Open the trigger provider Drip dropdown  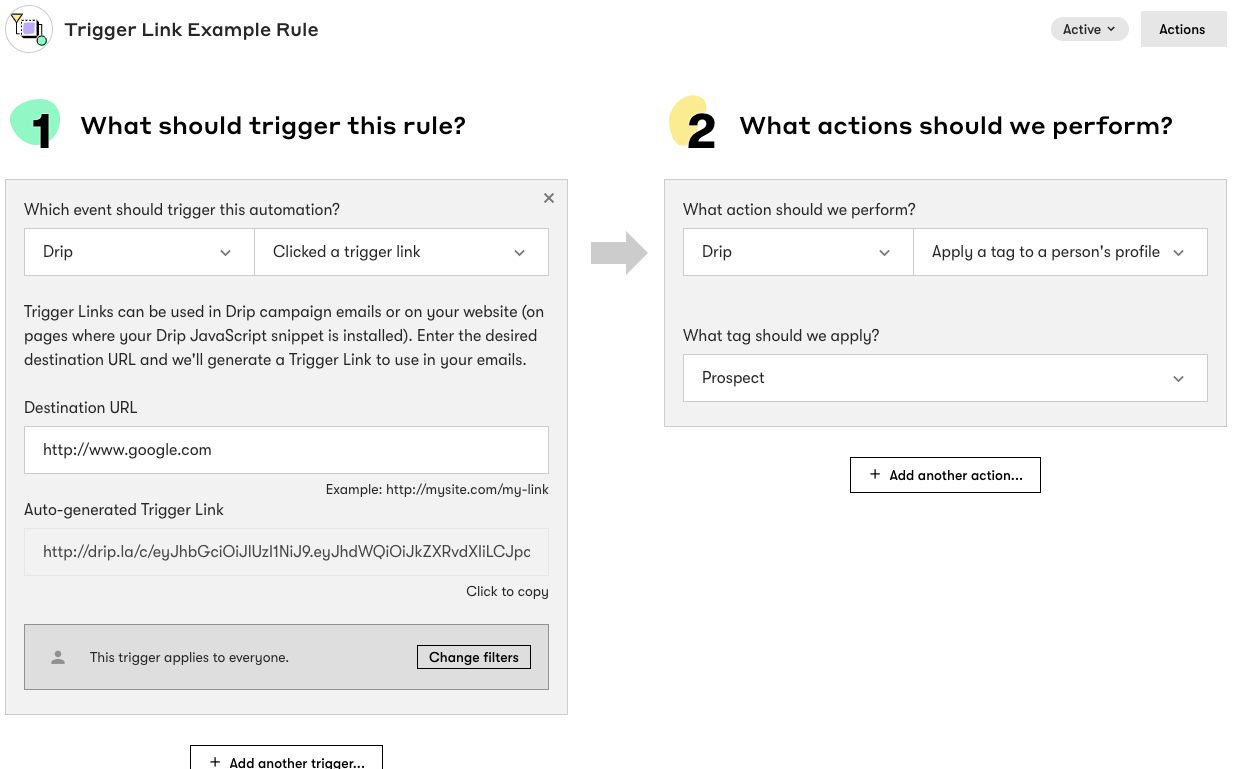[x=139, y=252]
